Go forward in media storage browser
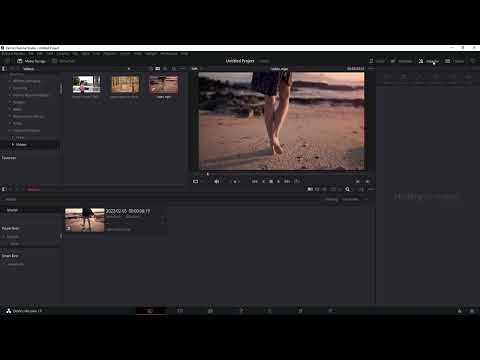480x360 pixels. click(x=18, y=69)
